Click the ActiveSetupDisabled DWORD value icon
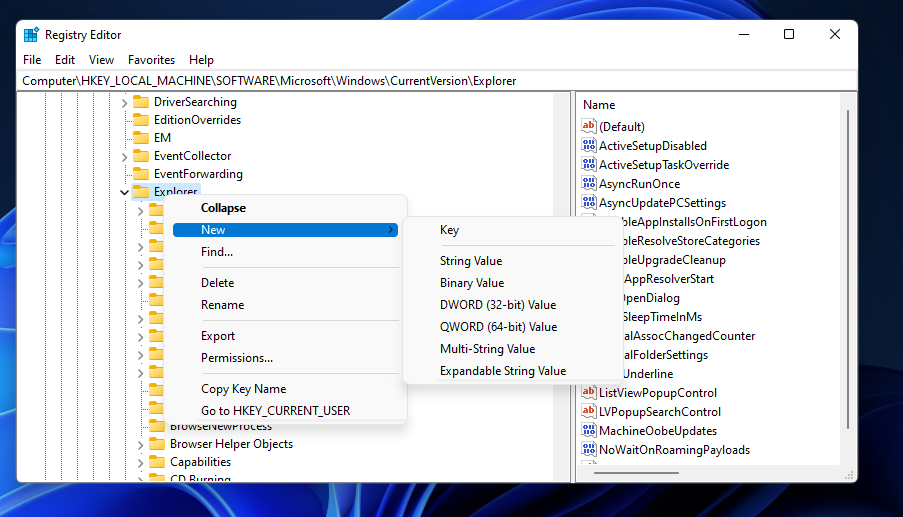The width and height of the screenshot is (903, 517). (589, 146)
